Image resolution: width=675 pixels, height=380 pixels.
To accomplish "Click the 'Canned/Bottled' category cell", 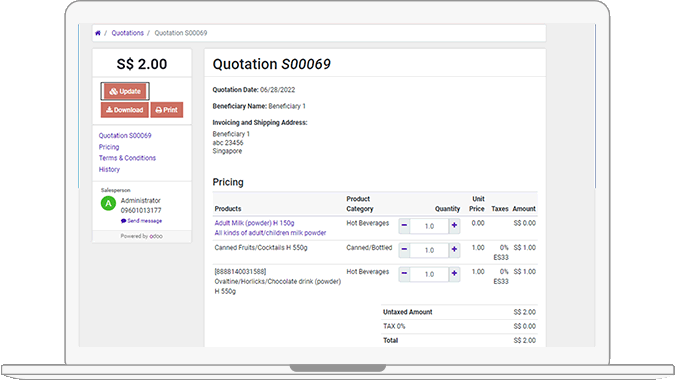I will pos(369,247).
